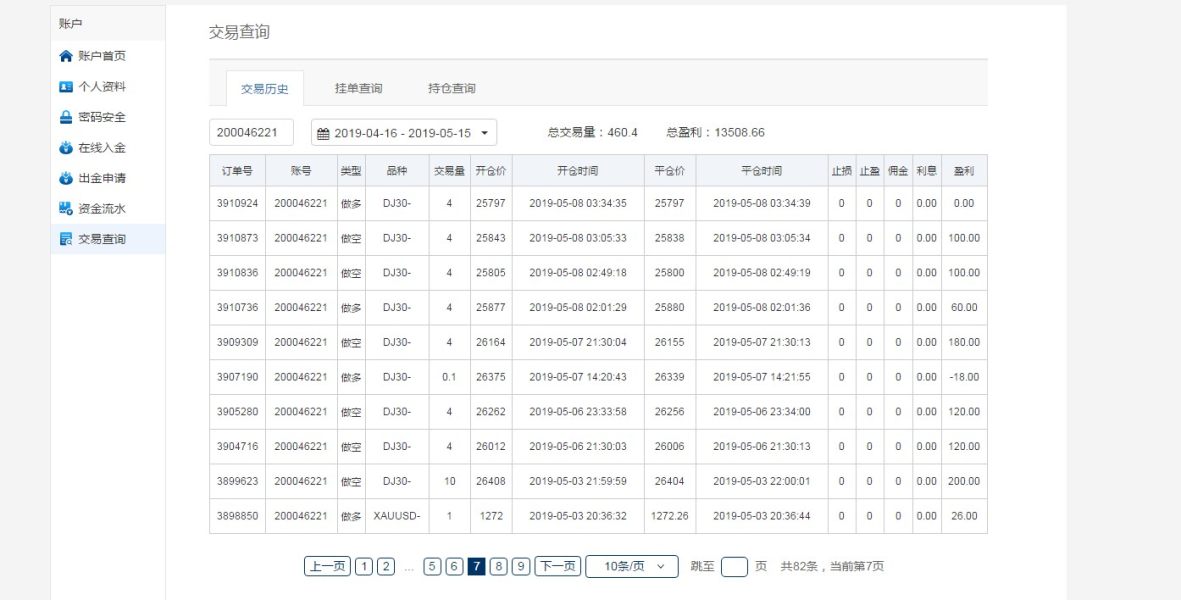Select the 交易历史 tab
The image size is (1181, 600).
click(265, 89)
